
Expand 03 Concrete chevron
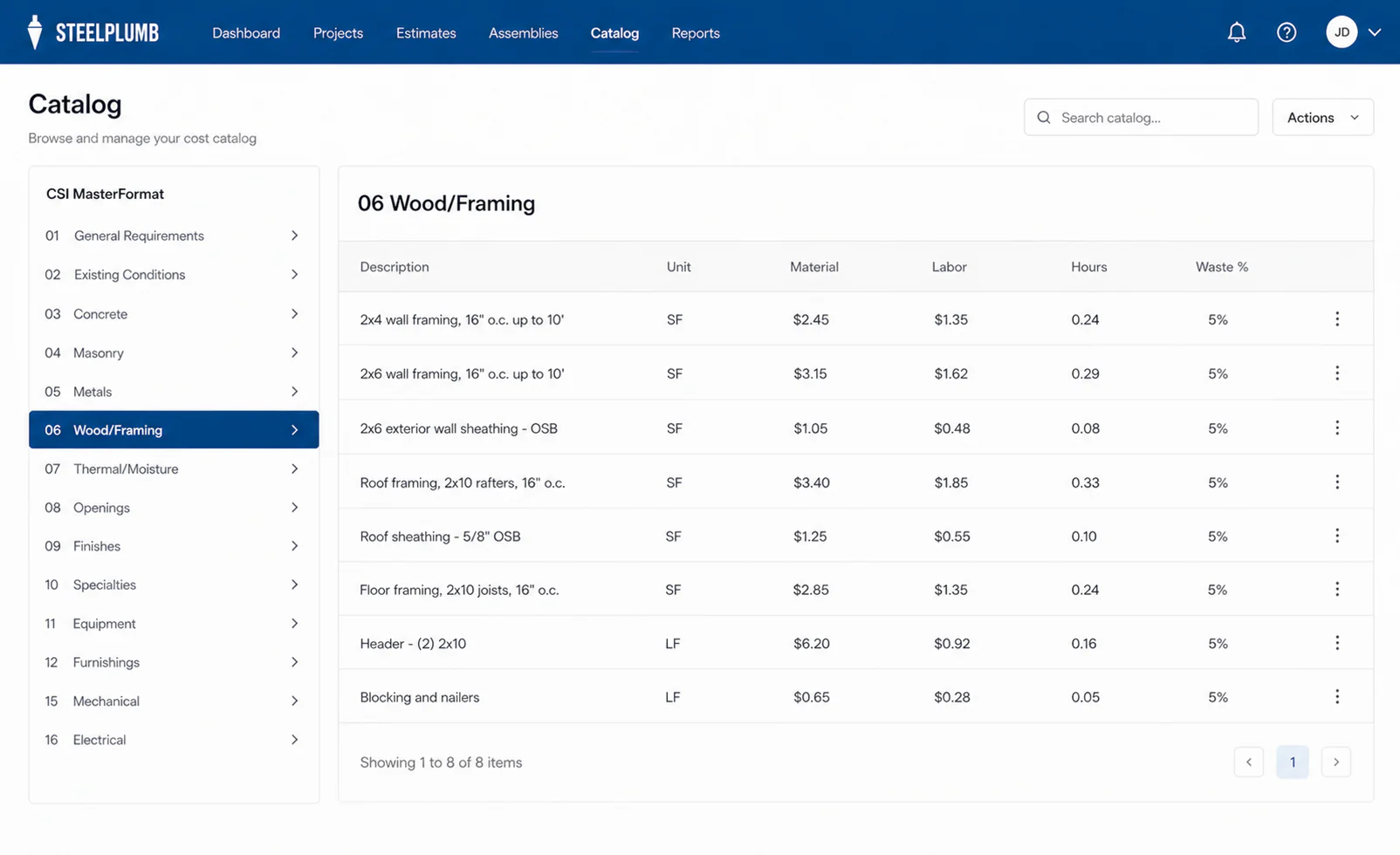[x=294, y=313]
